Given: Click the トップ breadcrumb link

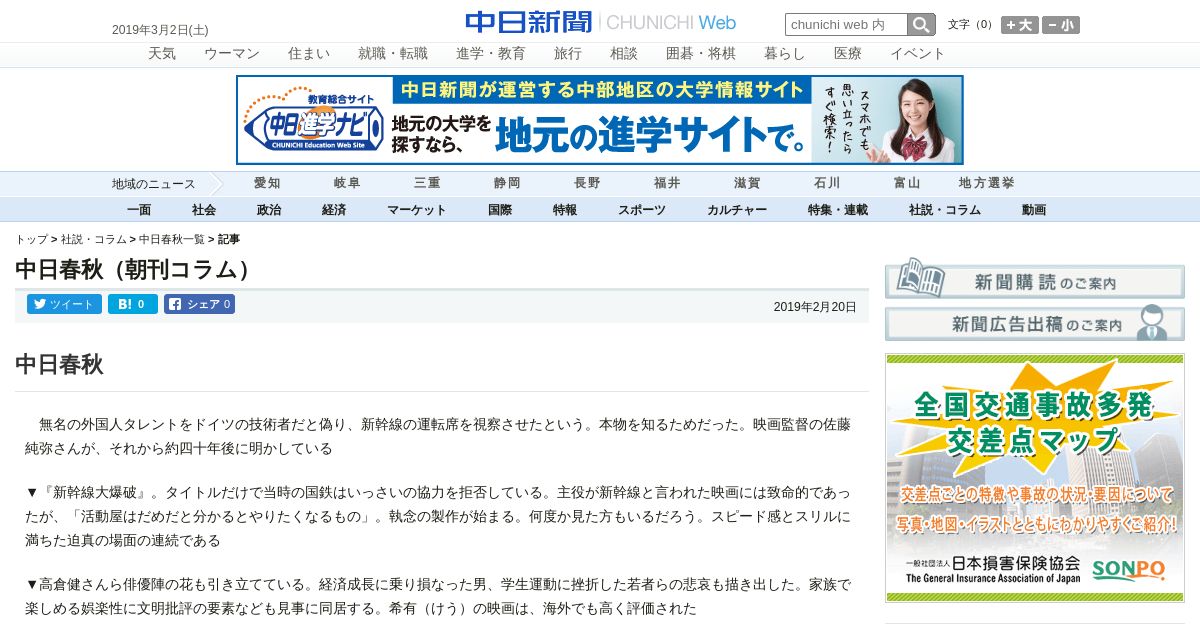Looking at the screenshot, I should (31, 239).
